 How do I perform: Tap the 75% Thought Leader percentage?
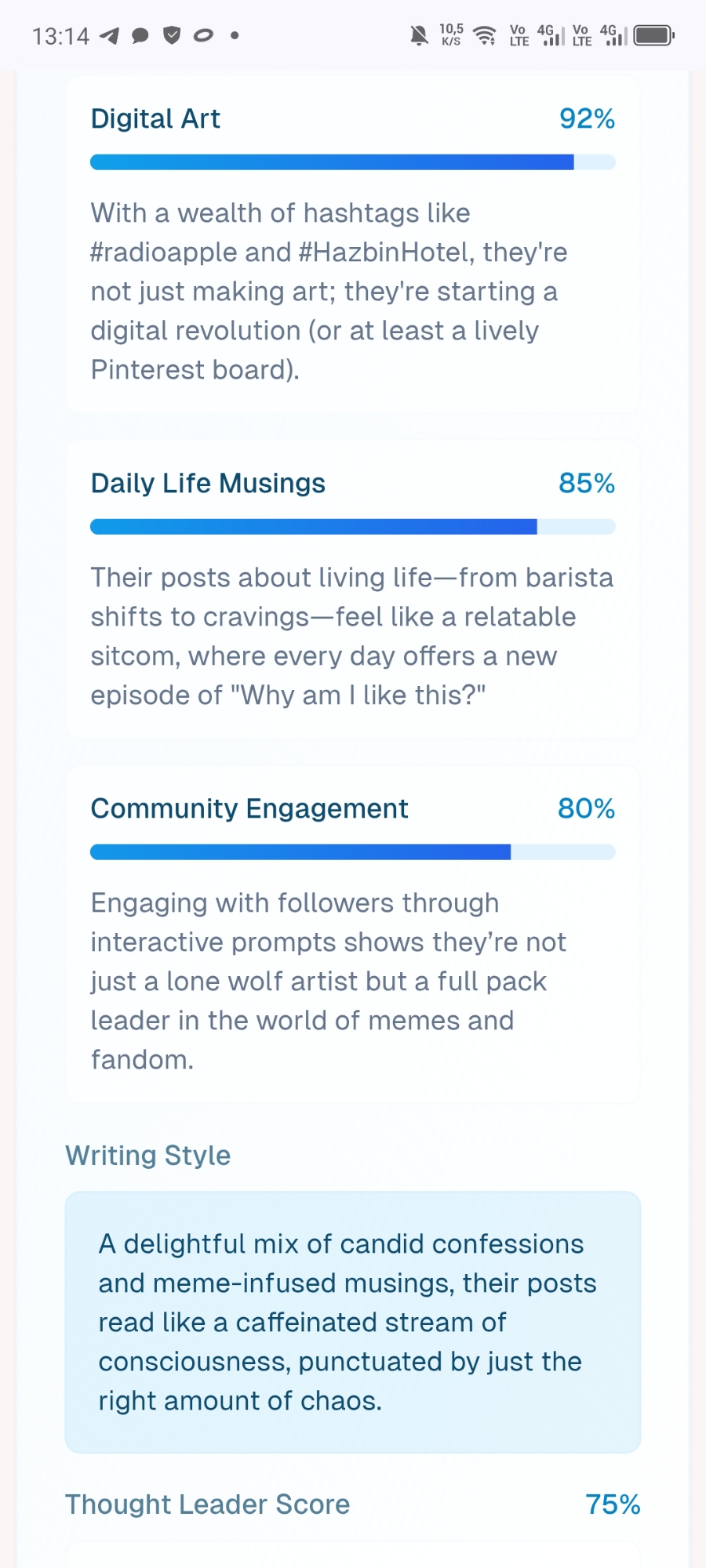613,1504
